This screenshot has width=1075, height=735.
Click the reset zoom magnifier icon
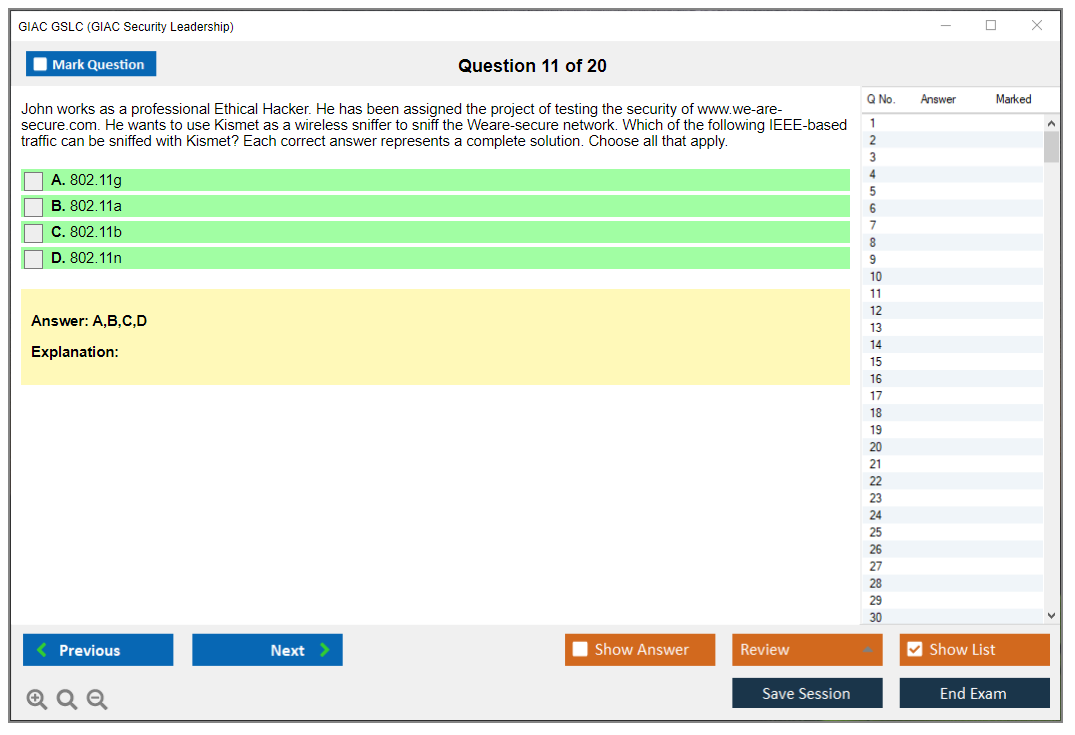(x=67, y=700)
